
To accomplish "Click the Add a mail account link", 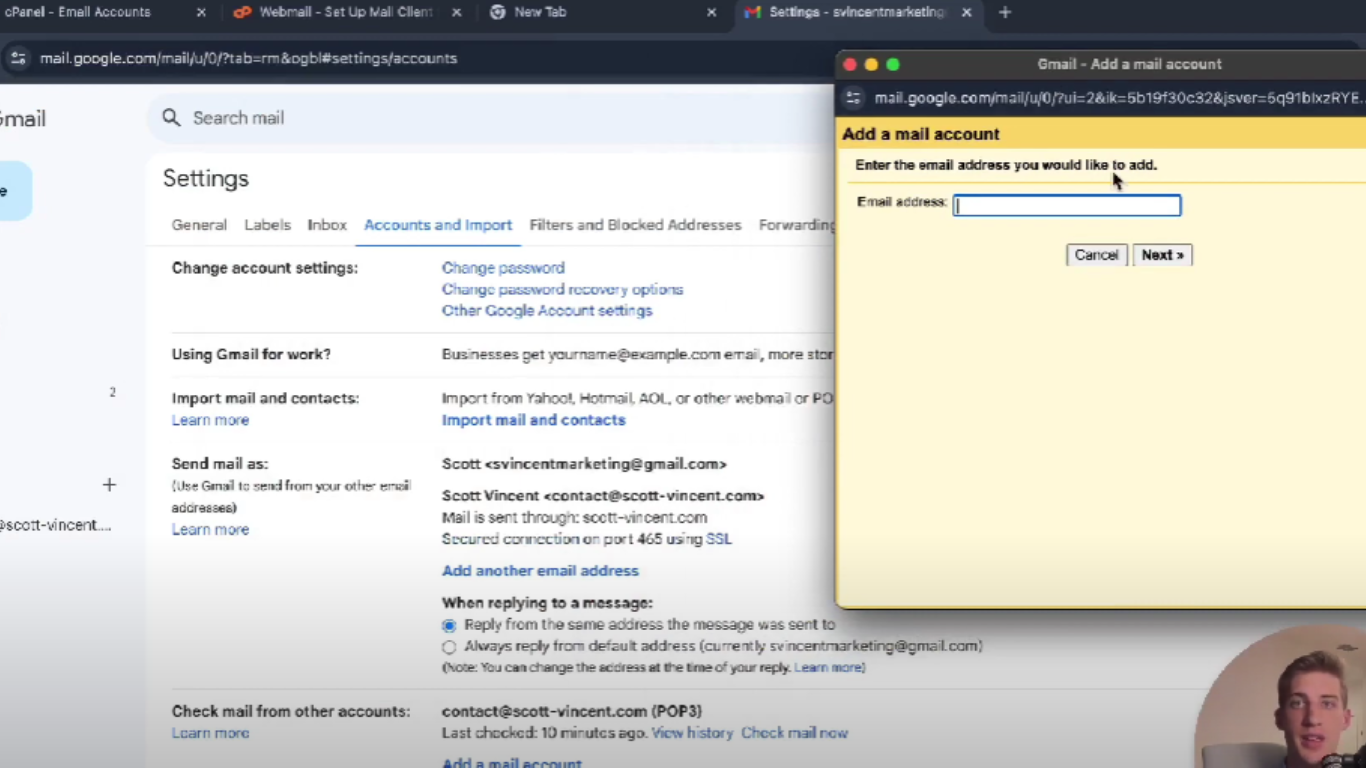I will [512, 763].
